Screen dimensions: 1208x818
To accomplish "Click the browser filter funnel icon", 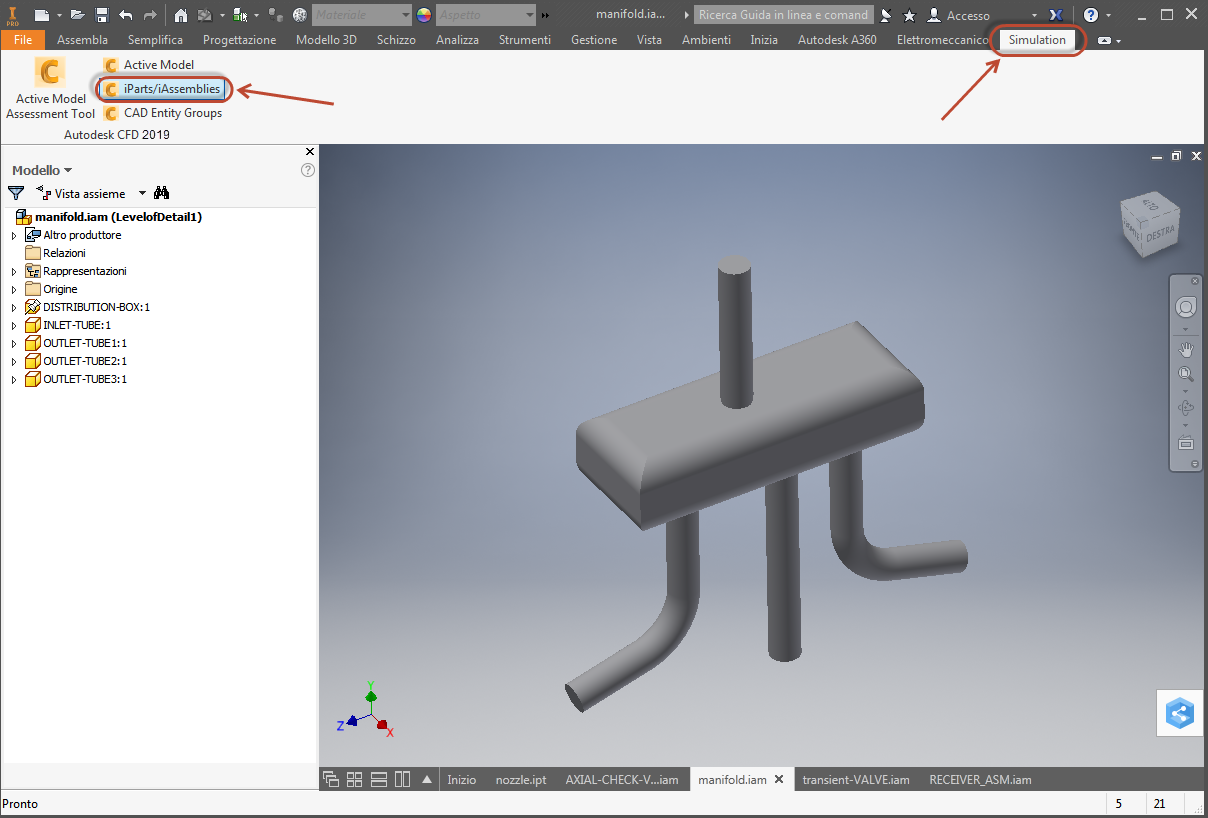I will [x=16, y=193].
